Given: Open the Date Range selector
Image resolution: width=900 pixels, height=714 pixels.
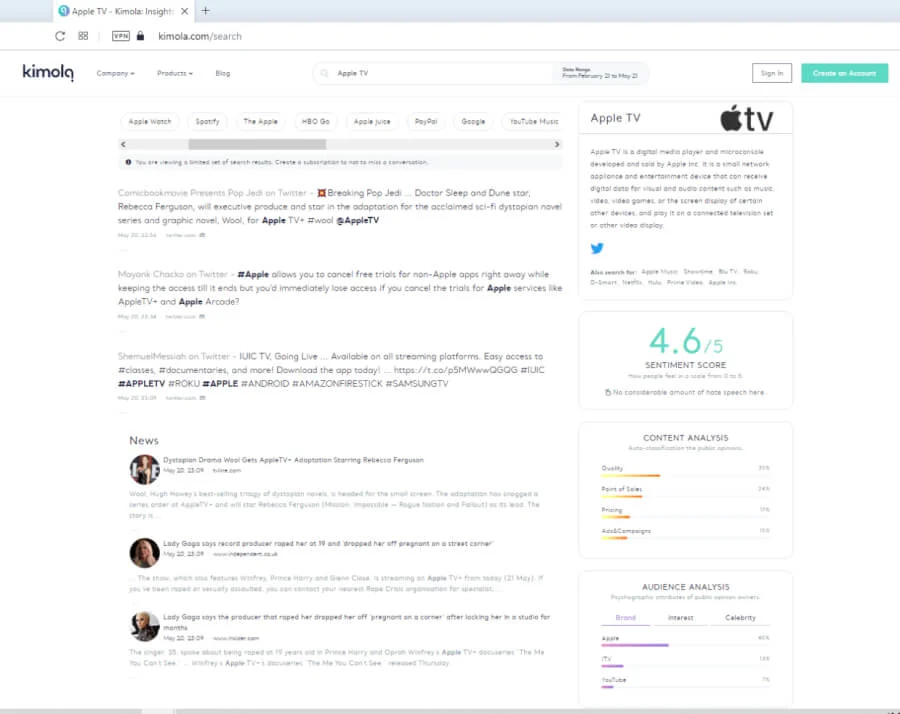Looking at the screenshot, I should [x=600, y=73].
